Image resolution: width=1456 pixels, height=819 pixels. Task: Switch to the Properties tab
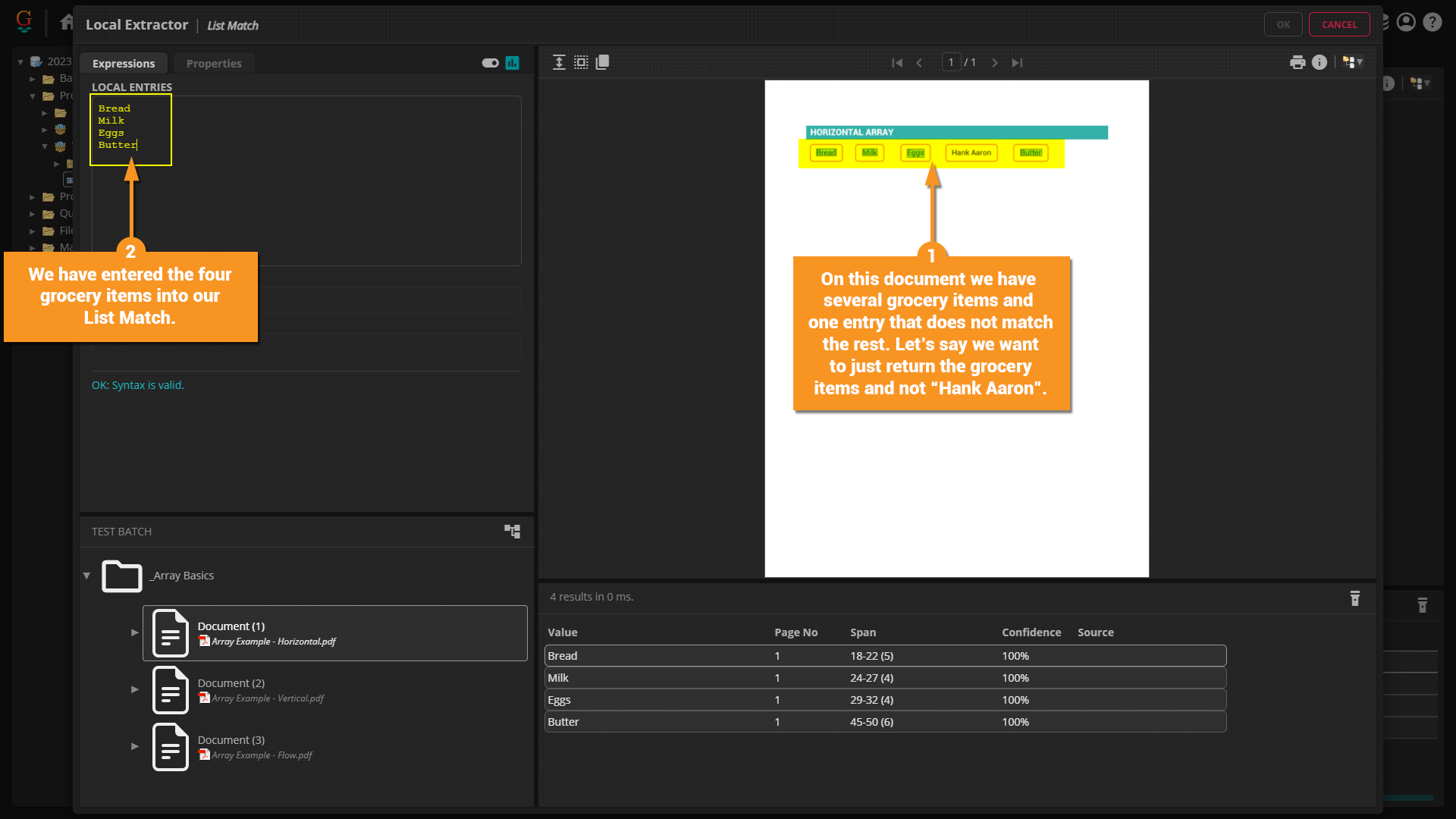(x=214, y=64)
